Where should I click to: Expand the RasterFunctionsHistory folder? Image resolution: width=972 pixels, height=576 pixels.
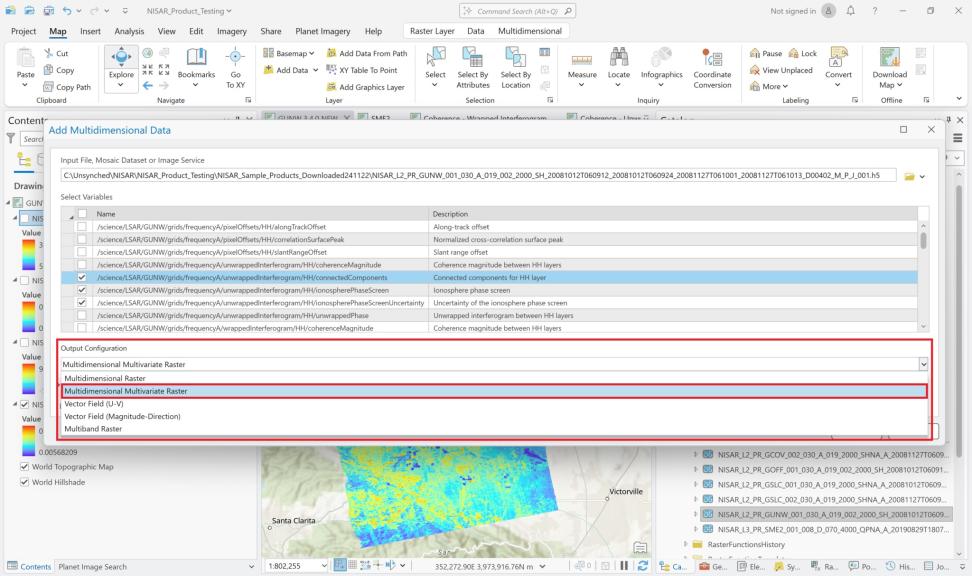pos(686,544)
